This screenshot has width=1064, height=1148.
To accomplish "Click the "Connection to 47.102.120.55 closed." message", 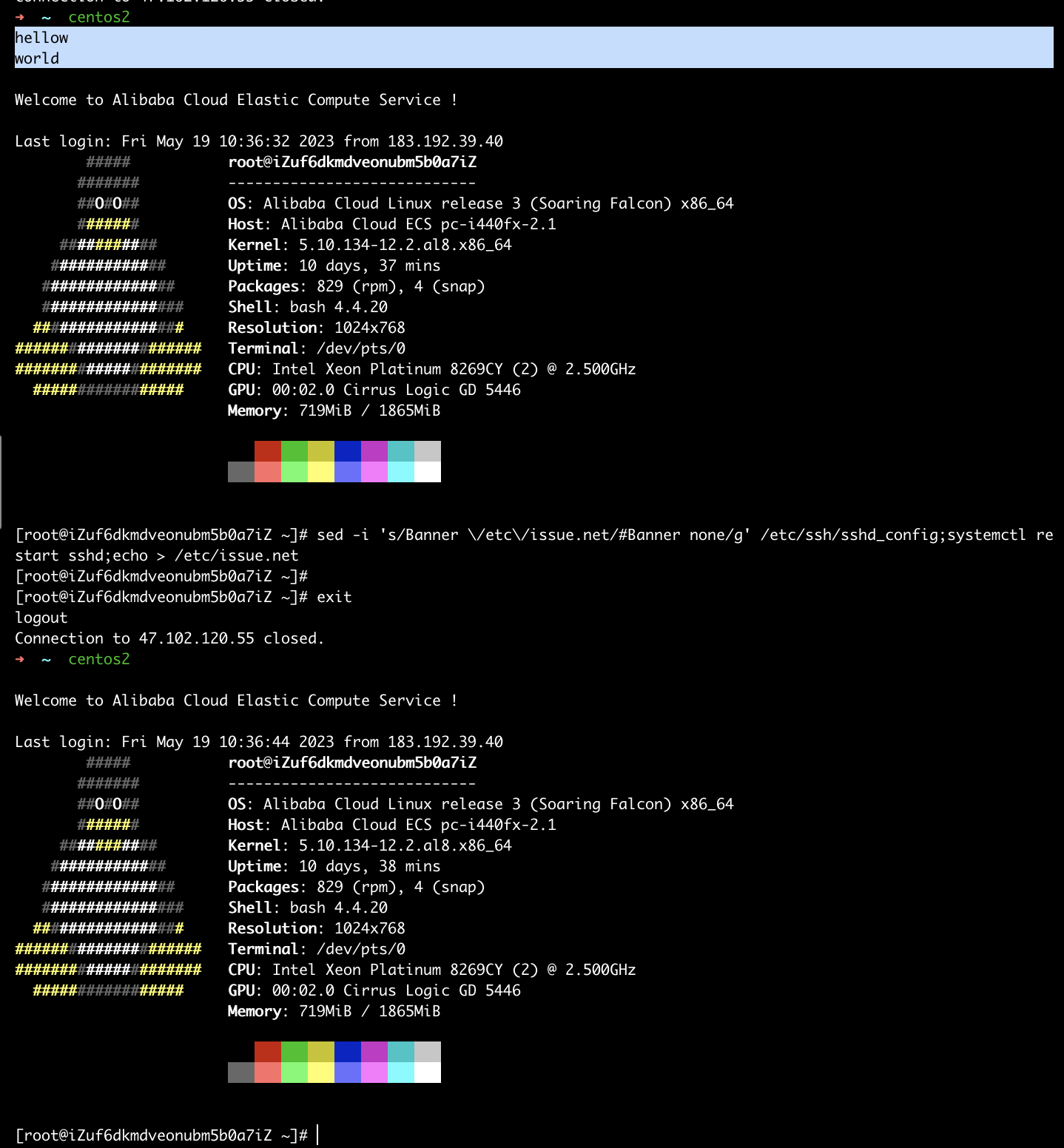I will pos(169,638).
